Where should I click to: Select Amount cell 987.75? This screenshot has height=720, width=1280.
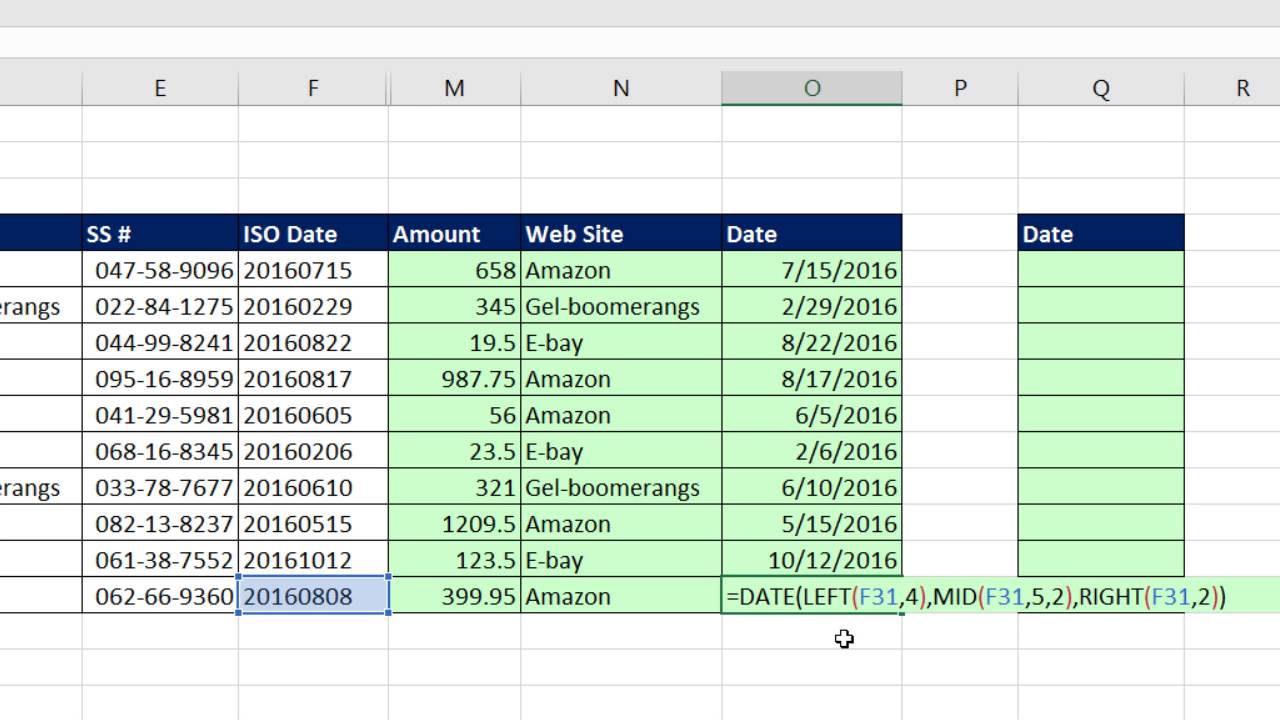click(454, 378)
